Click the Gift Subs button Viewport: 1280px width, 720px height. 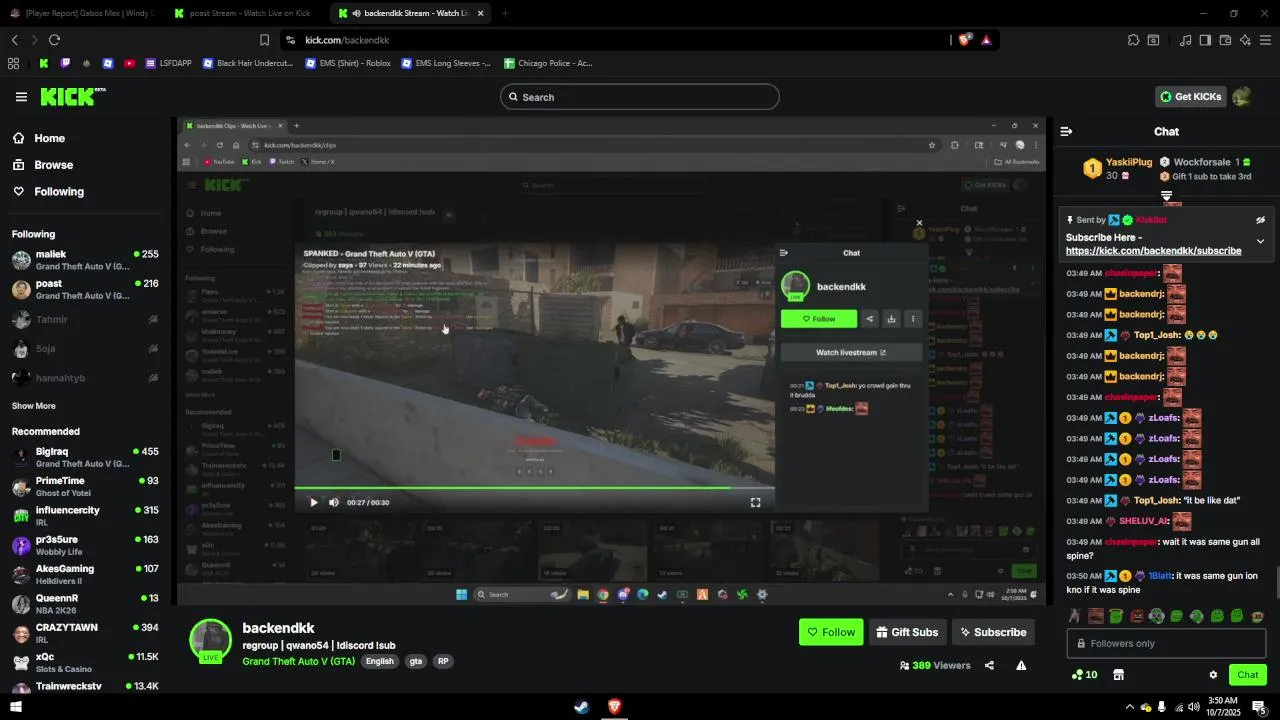(907, 632)
